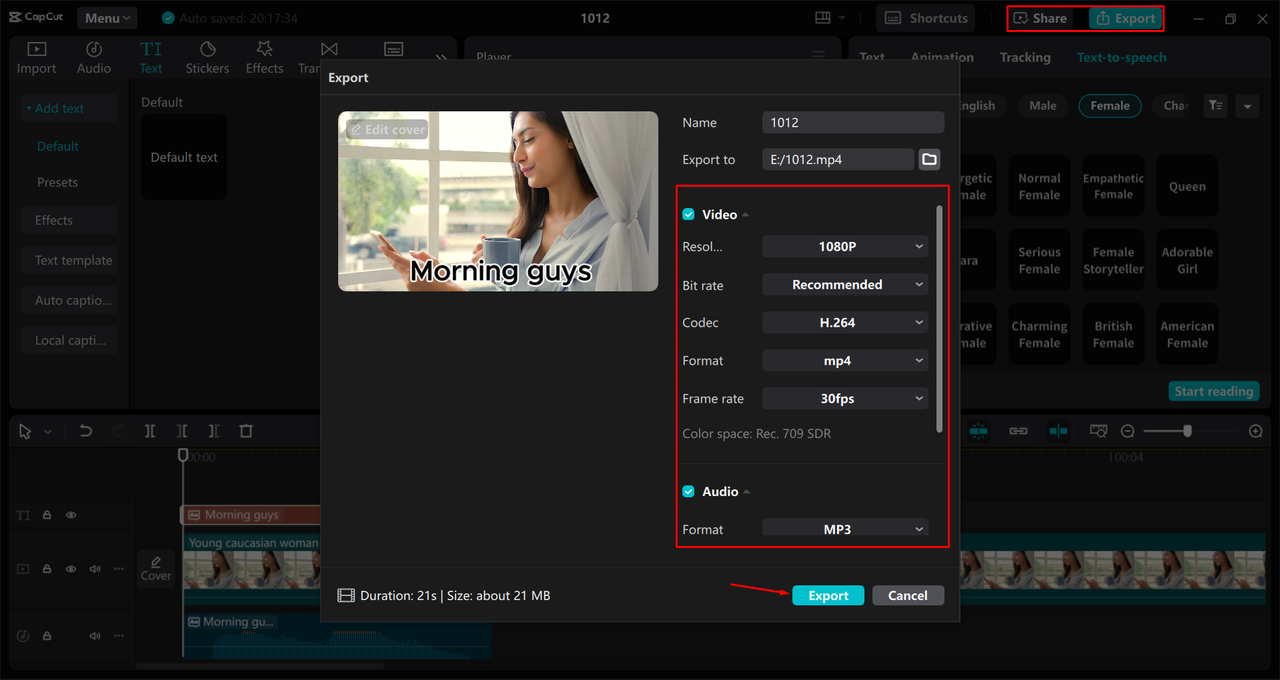Switch to the Text-to-speech tab
1280x680 pixels.
(x=1121, y=57)
